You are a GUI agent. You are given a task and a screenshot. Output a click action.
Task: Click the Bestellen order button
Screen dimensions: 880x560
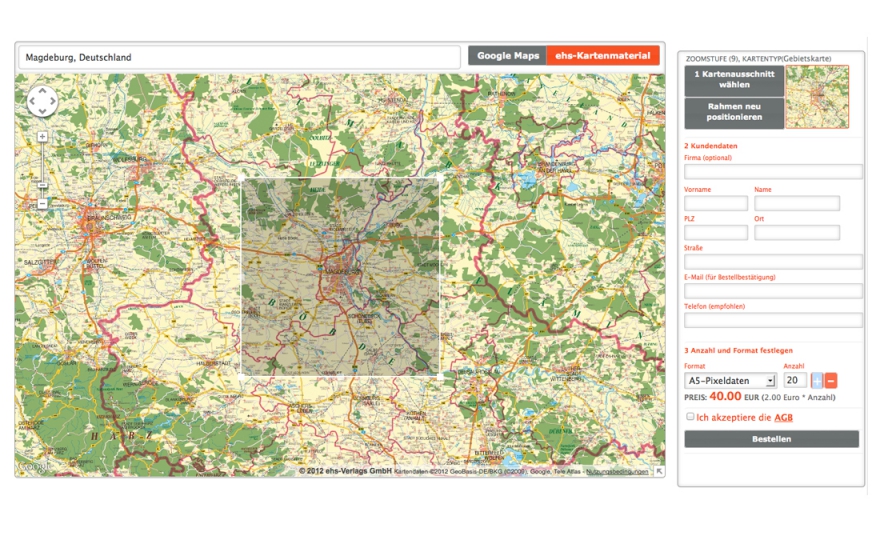[x=772, y=439]
